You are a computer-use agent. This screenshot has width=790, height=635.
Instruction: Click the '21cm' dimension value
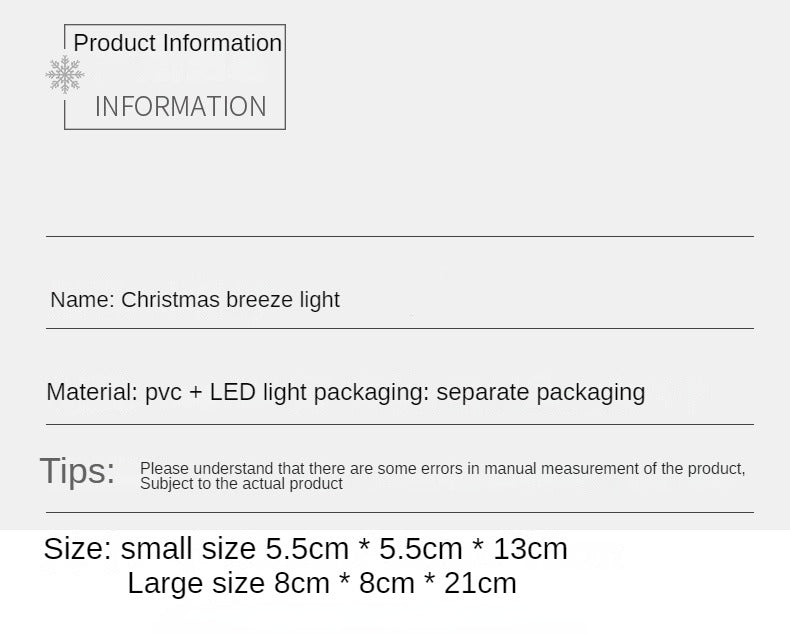pos(478,584)
